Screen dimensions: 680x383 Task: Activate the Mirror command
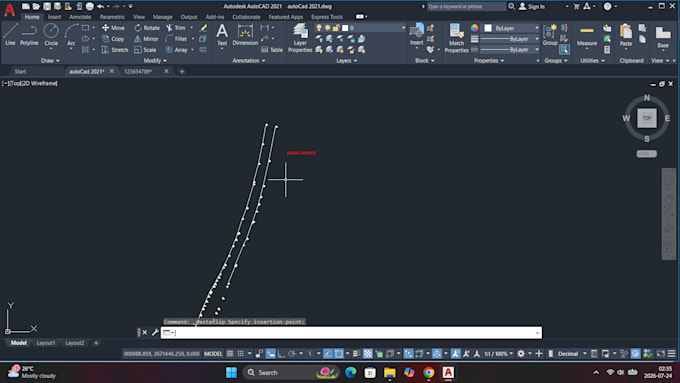click(x=146, y=39)
